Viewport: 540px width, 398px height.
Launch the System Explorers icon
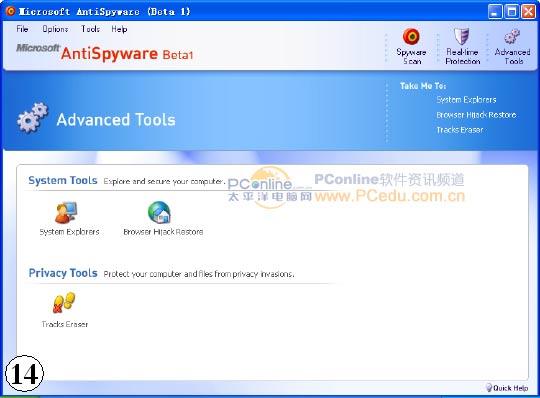[x=66, y=212]
